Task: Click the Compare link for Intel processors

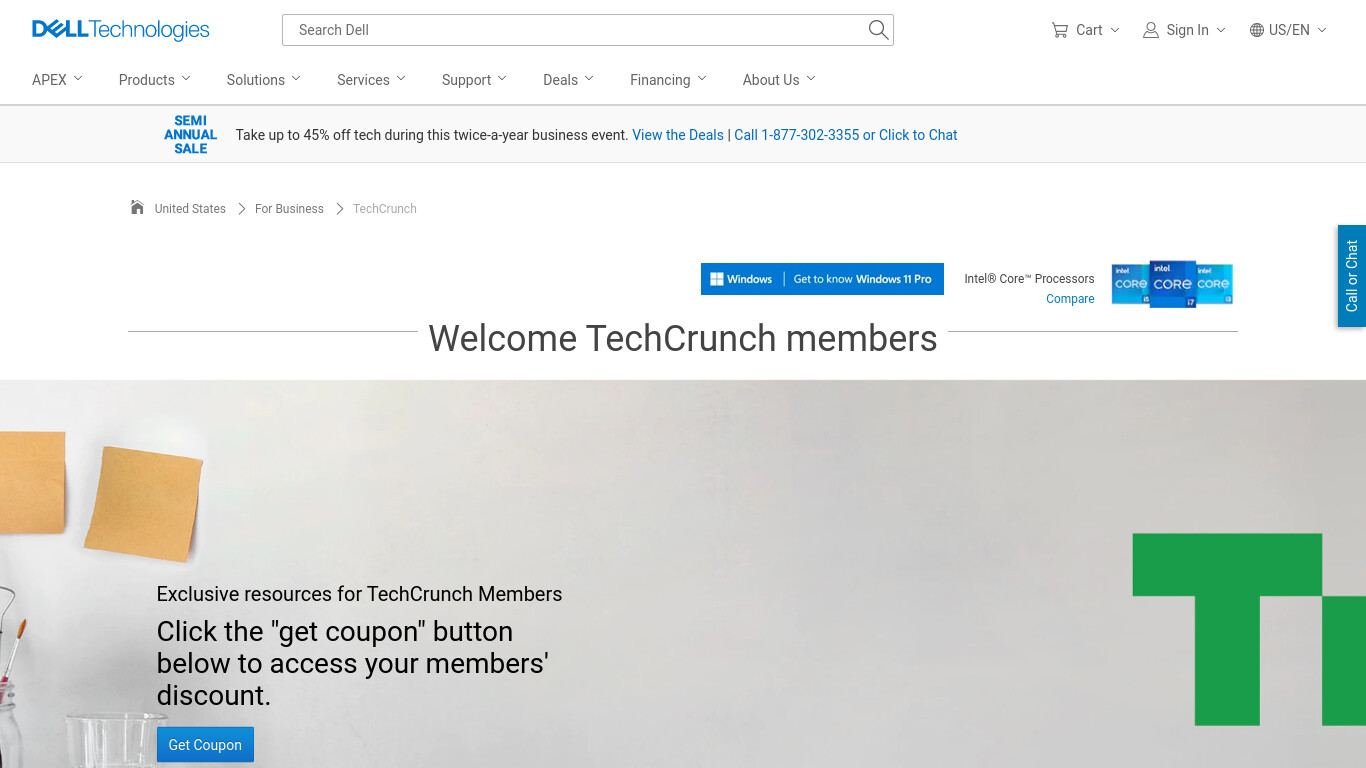Action: (1070, 299)
